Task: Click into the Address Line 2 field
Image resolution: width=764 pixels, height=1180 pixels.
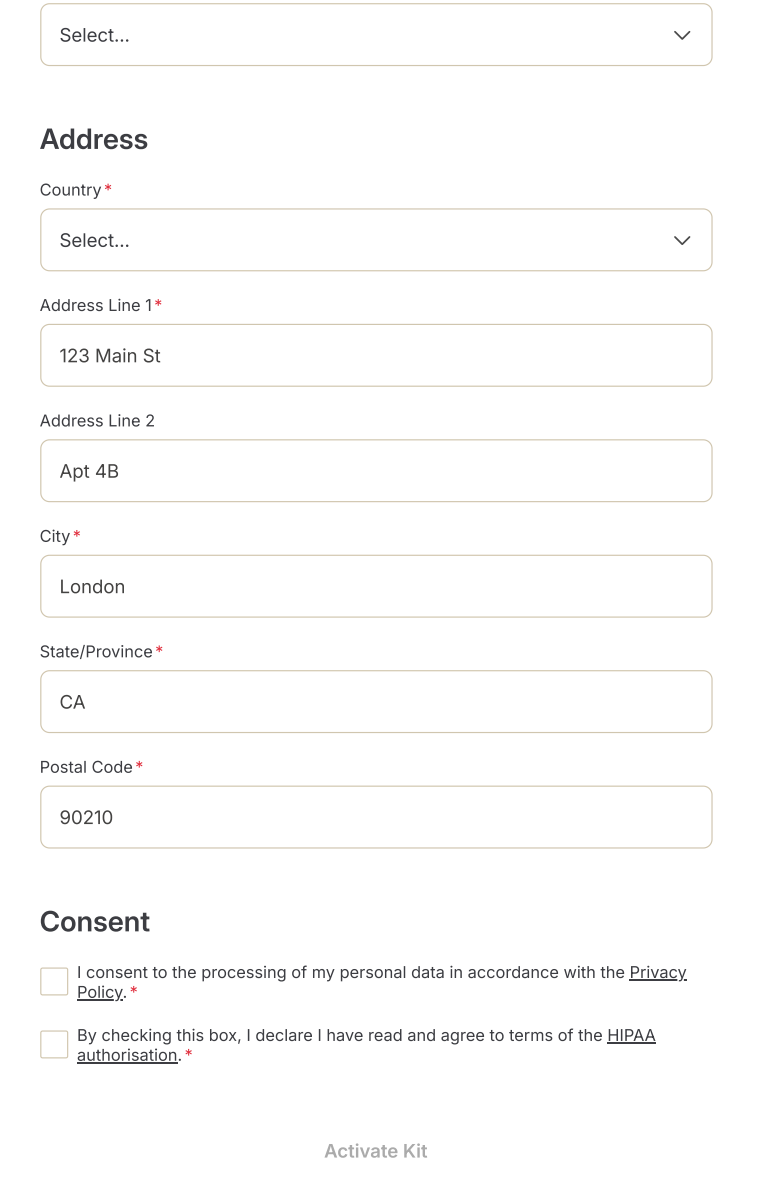Action: [x=376, y=471]
